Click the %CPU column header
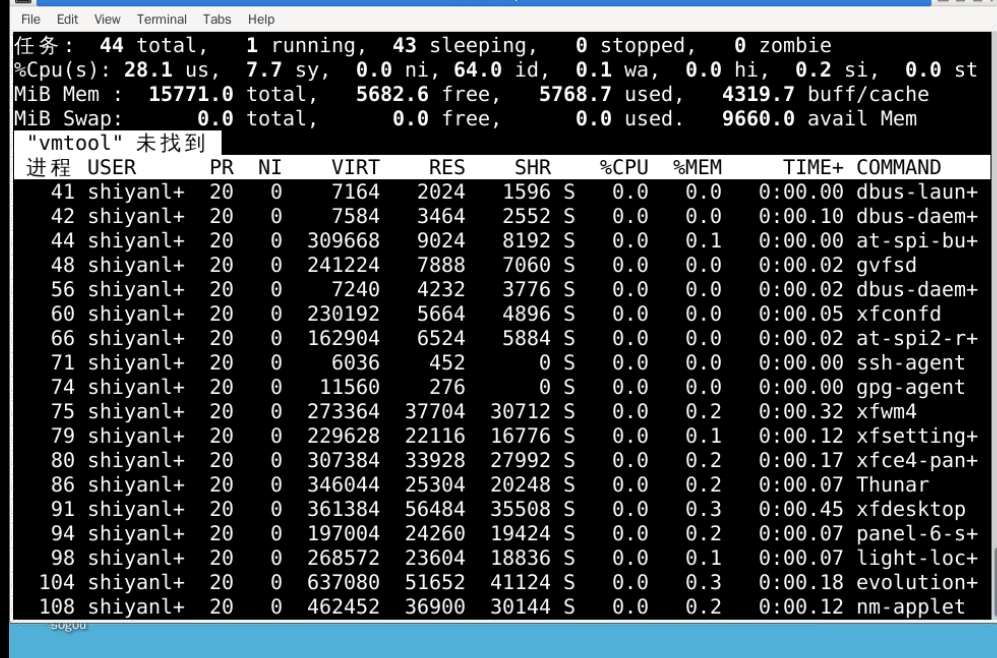Screen dimensions: 997x658 [624, 167]
